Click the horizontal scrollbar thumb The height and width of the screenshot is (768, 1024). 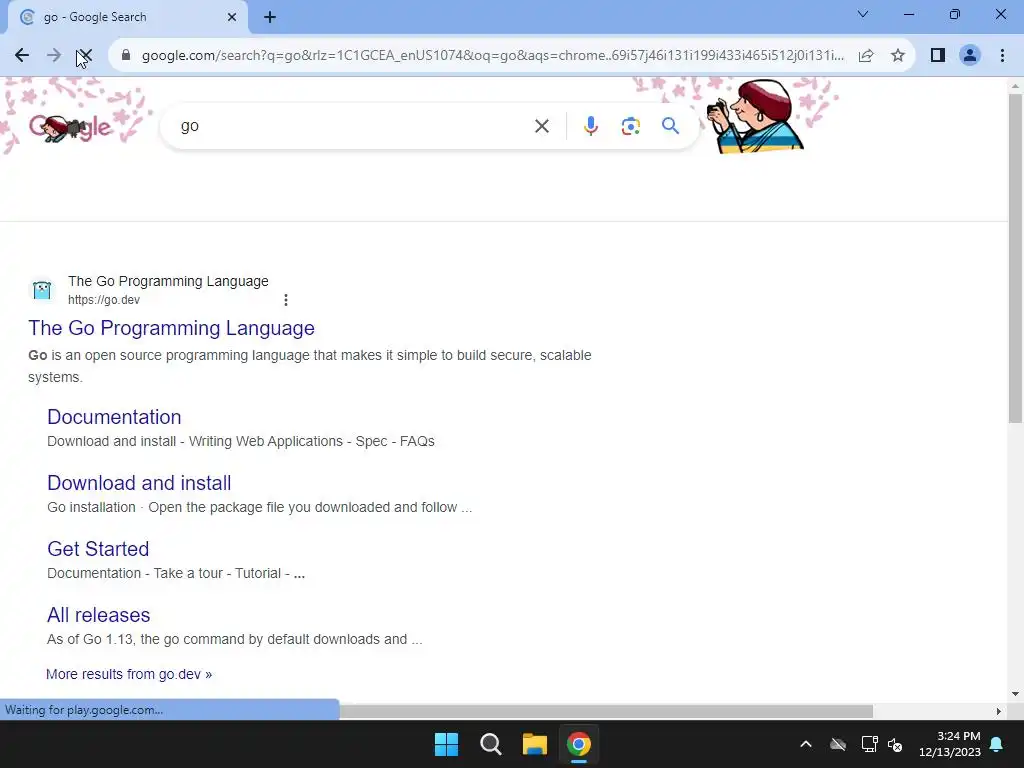pos(606,711)
